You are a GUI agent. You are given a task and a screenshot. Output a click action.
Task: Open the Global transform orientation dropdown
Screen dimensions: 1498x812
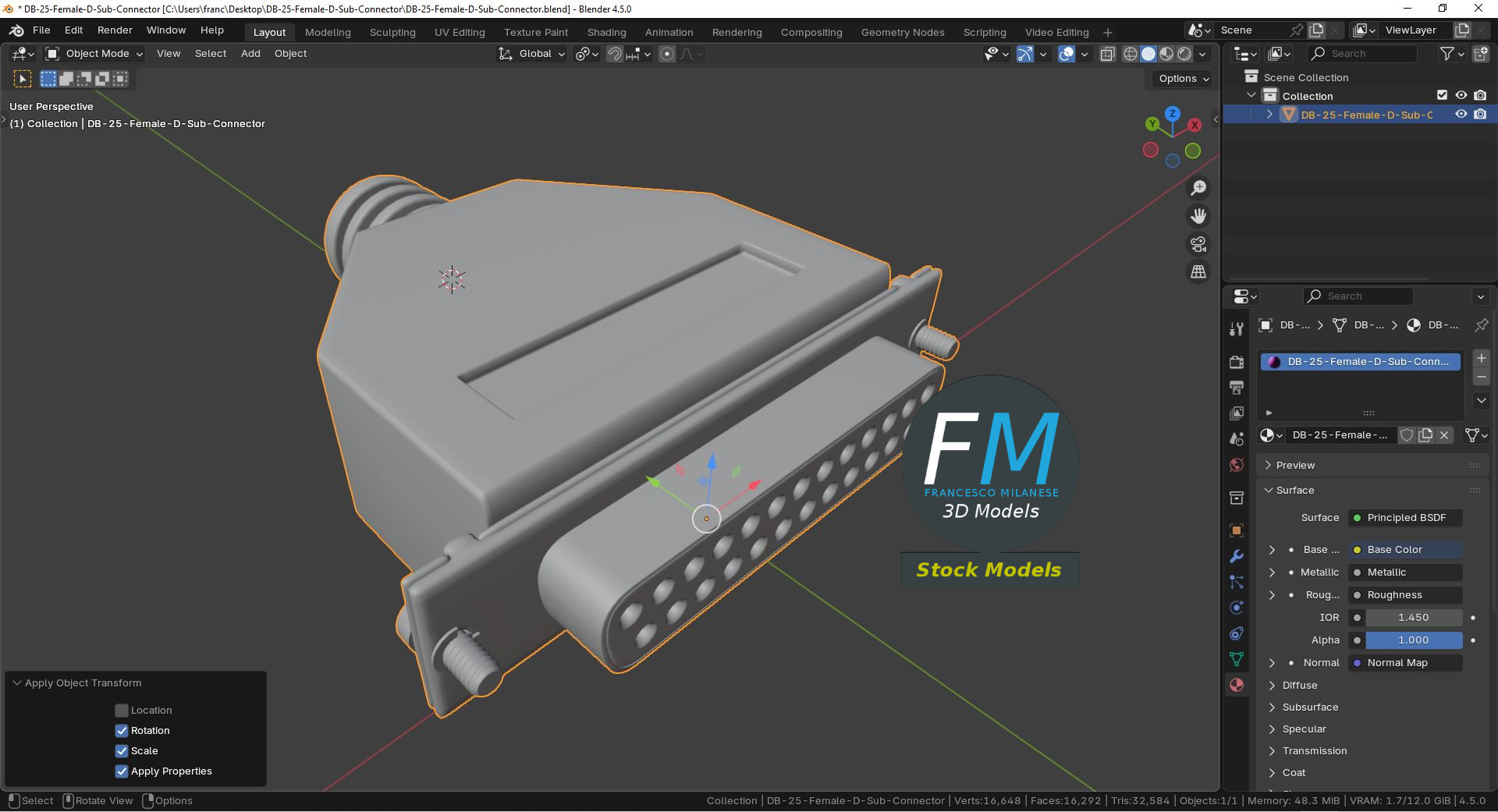click(x=531, y=54)
